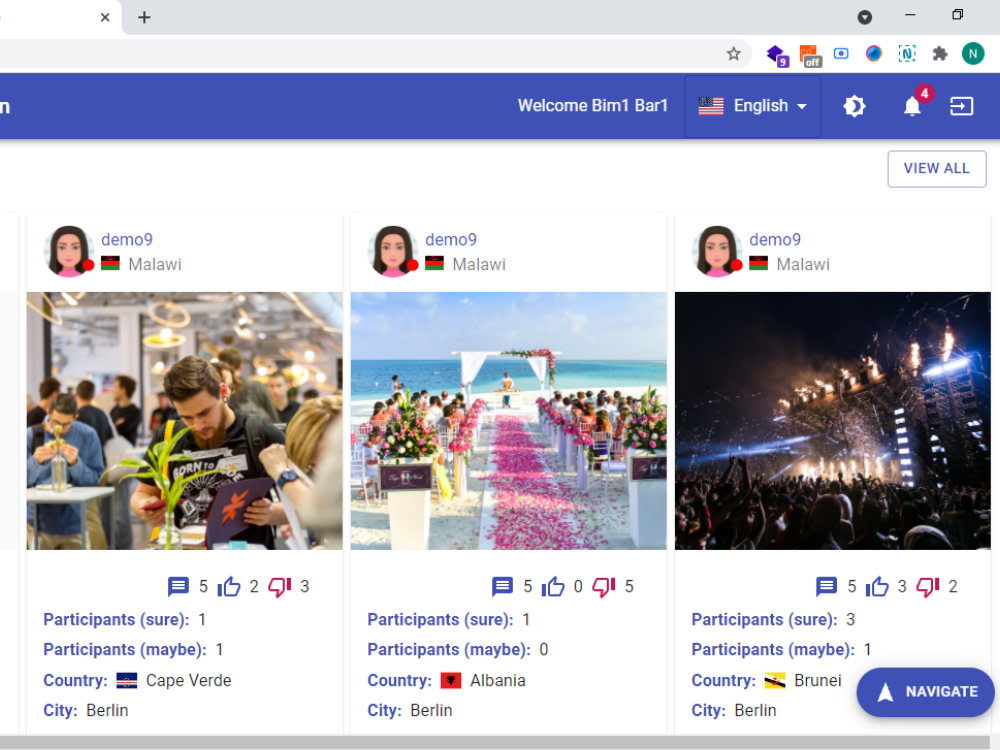Click the VIEW ALL button
The width and height of the screenshot is (1000, 750).
[x=936, y=168]
